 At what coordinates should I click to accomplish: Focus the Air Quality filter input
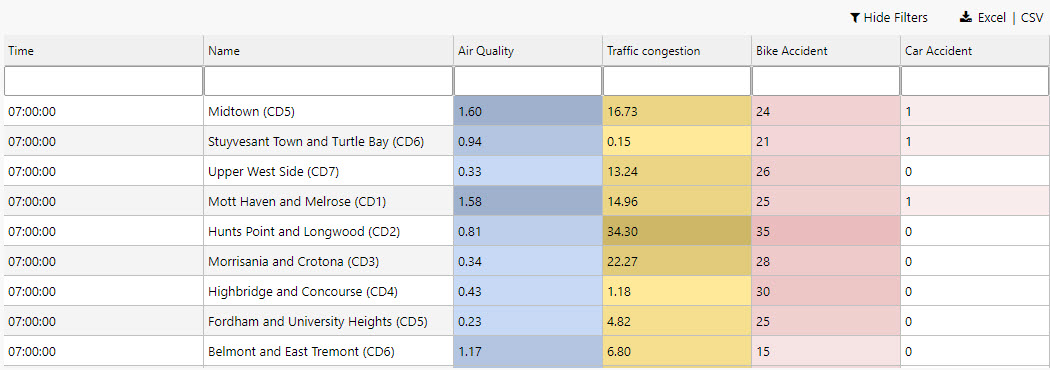[x=528, y=81]
